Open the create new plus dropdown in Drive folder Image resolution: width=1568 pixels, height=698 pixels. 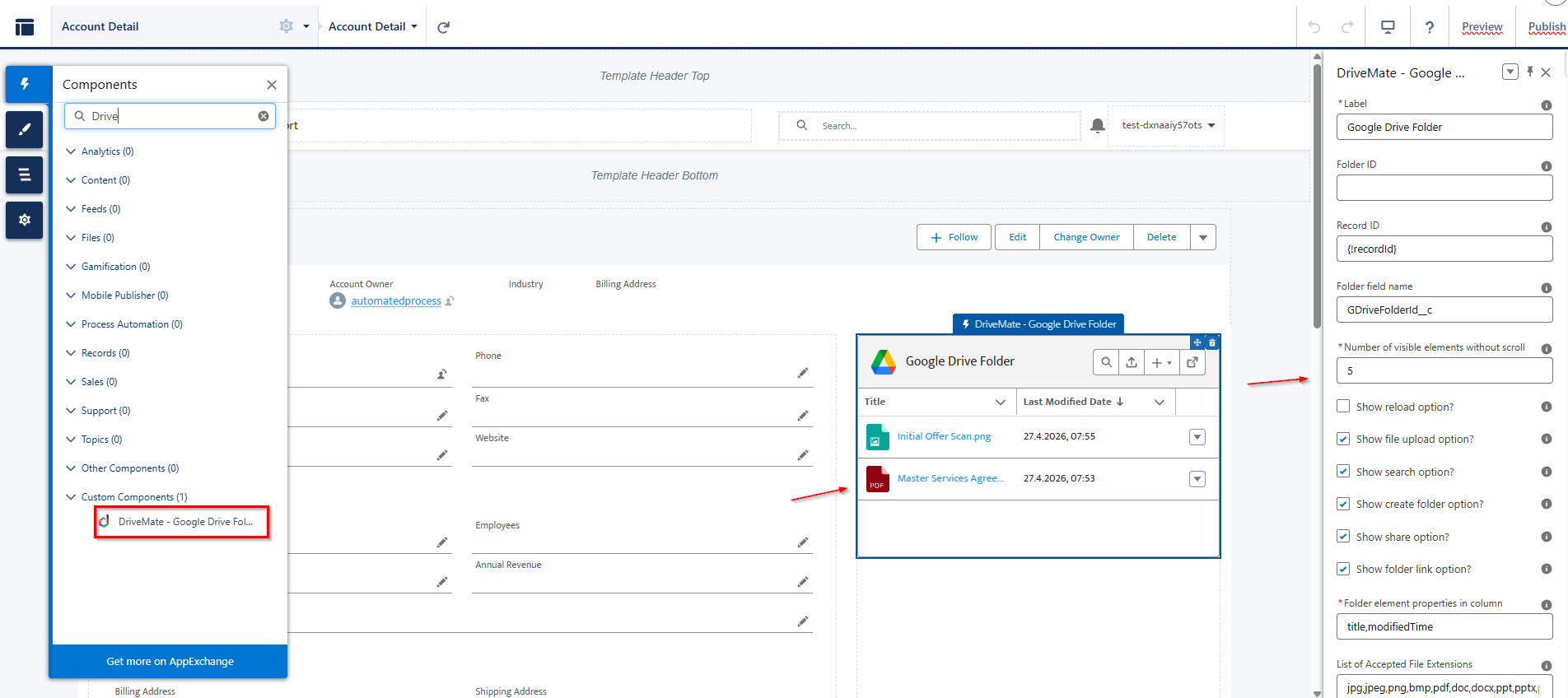(x=1161, y=362)
